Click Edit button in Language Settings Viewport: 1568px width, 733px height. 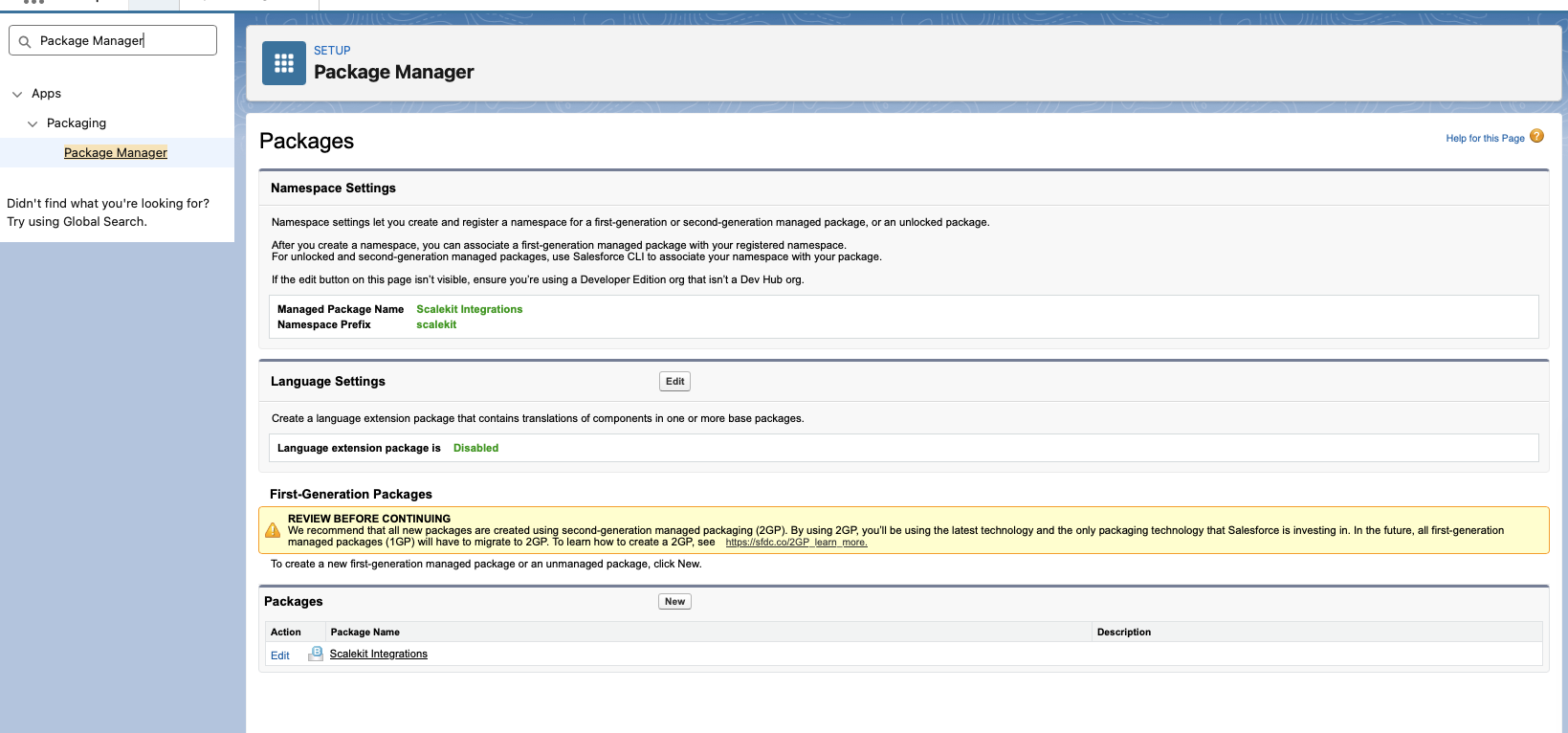674,381
